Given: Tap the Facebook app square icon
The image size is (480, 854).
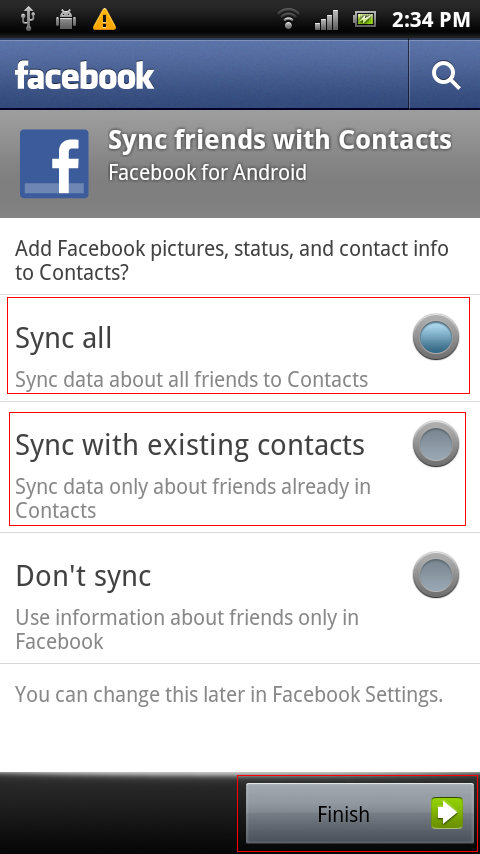Looking at the screenshot, I should 54,163.
